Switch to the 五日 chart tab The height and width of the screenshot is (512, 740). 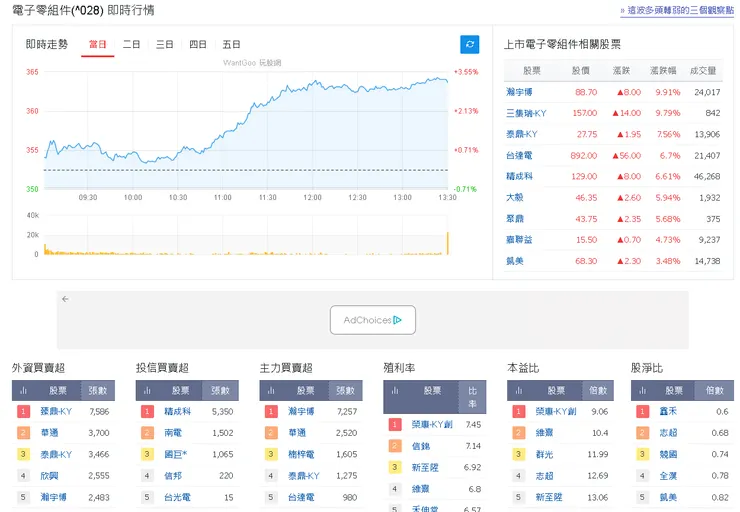click(231, 44)
